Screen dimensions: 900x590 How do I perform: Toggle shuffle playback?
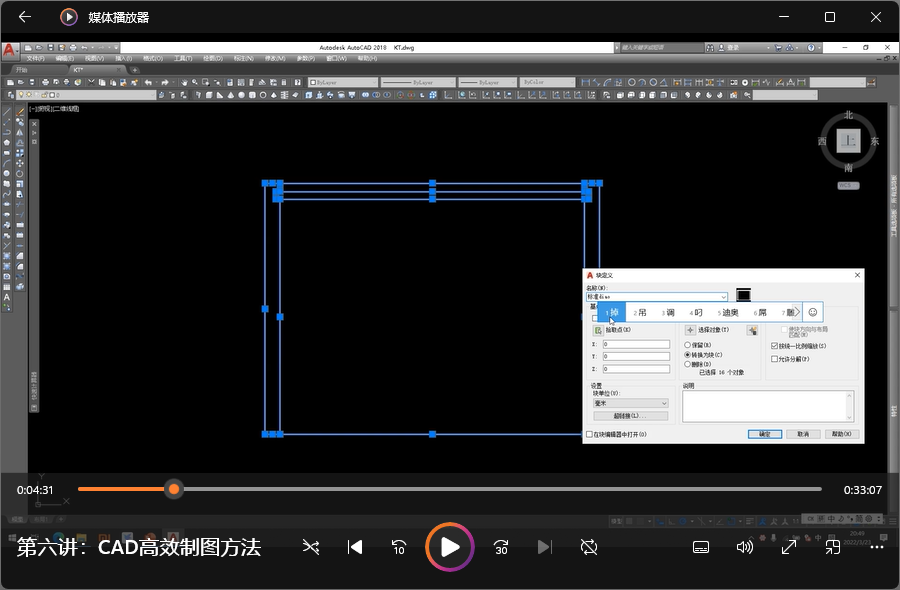click(311, 547)
